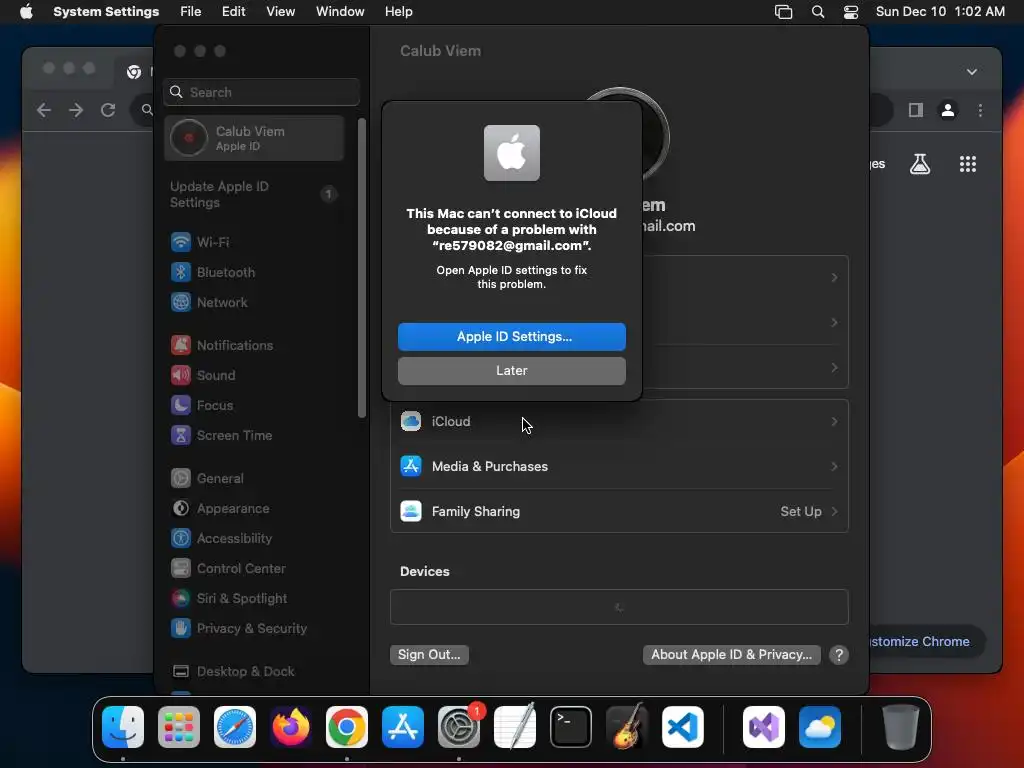Viewport: 1024px width, 768px height.
Task: Expand Family Sharing Set Up chevron
Action: pyautogui.click(x=835, y=511)
